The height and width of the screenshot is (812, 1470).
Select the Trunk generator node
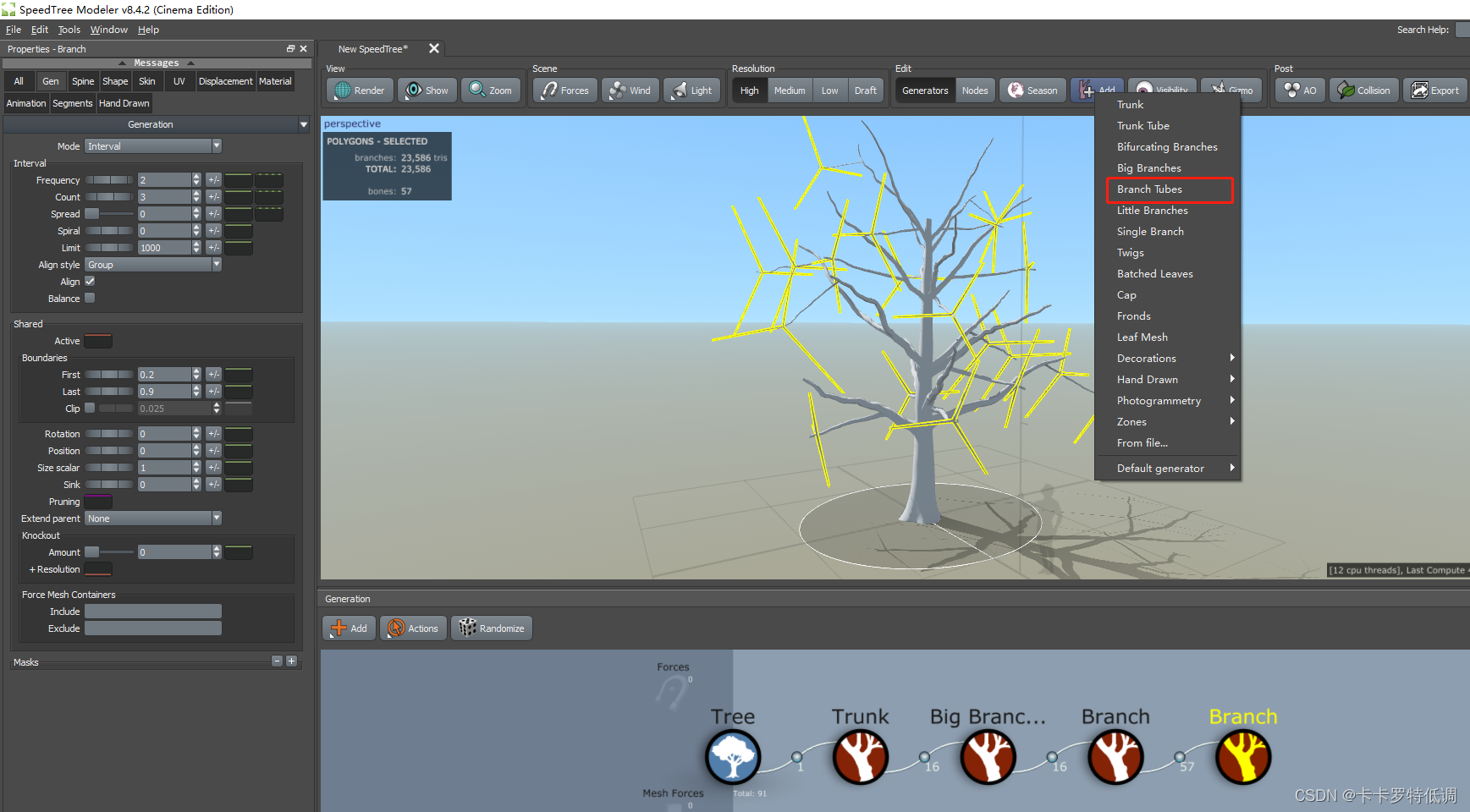pos(860,757)
